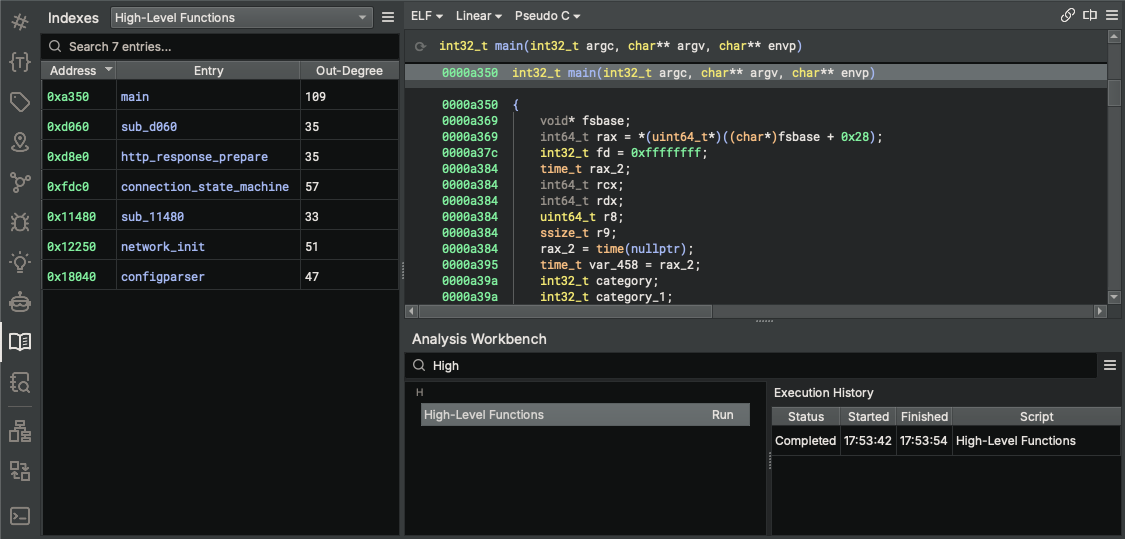Click the code view scroll right arrow
This screenshot has width=1125, height=539.
1099,311
